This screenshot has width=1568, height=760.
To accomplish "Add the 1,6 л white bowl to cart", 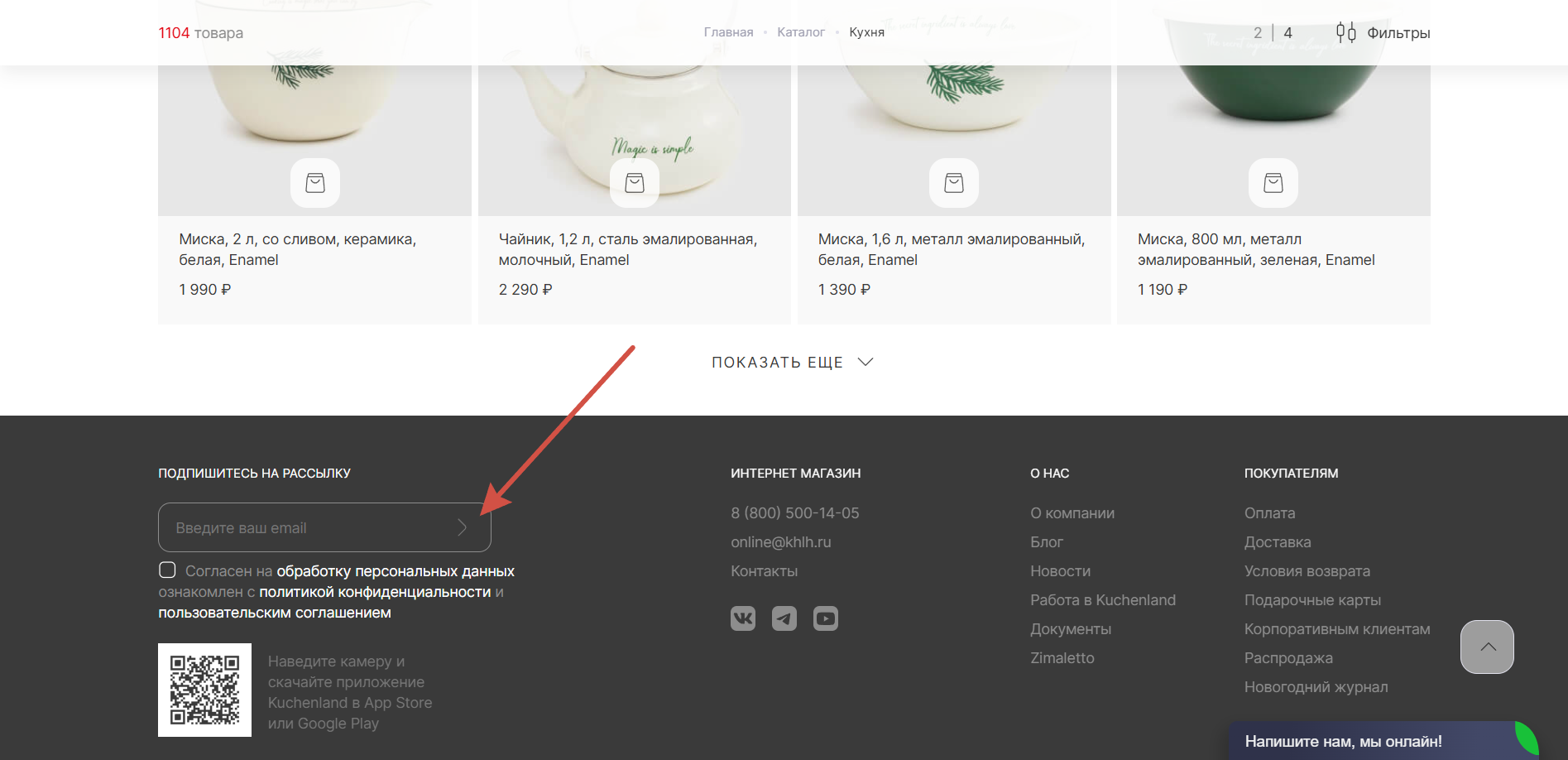I will [954, 183].
